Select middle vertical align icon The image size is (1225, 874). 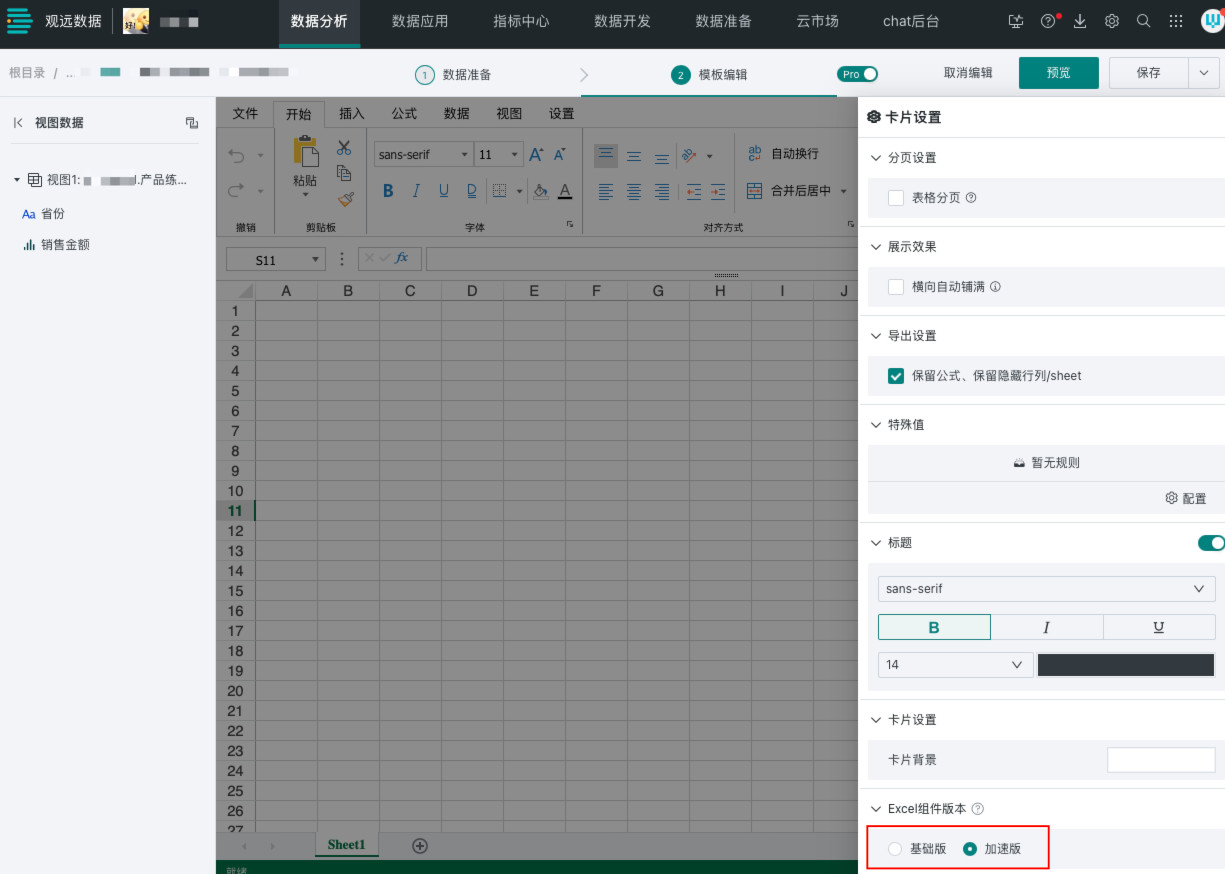click(634, 156)
